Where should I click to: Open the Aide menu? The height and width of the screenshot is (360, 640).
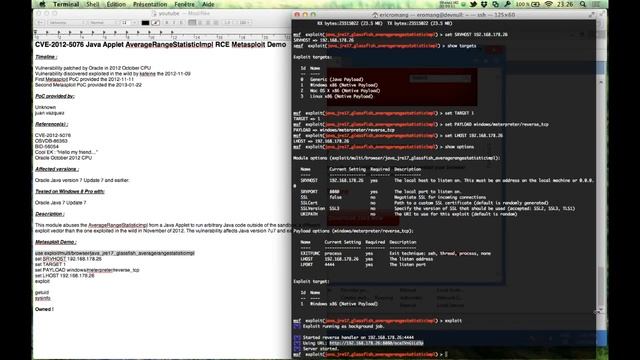point(208,4)
